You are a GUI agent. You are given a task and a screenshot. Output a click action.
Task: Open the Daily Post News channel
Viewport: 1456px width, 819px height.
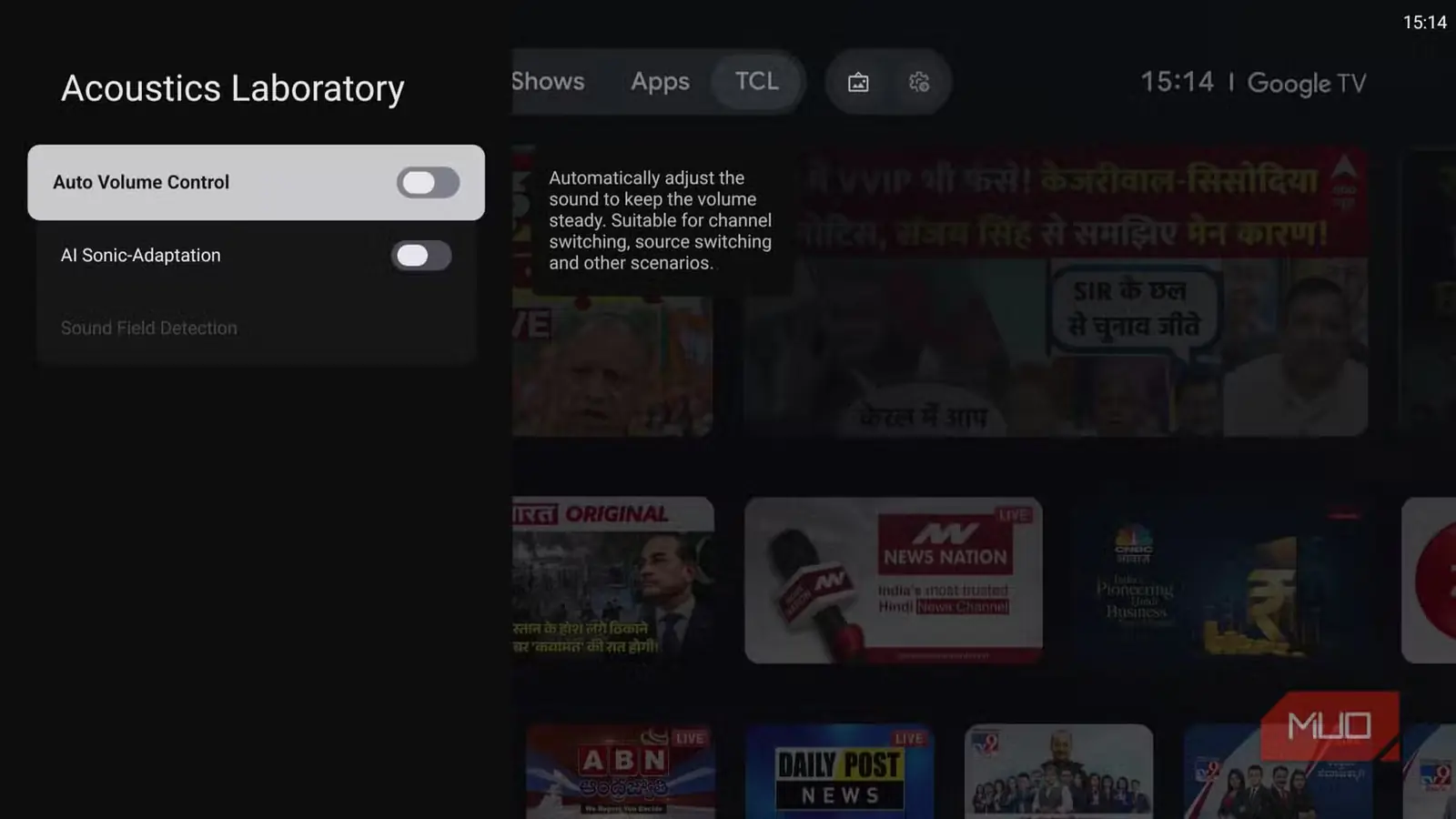[x=839, y=771]
